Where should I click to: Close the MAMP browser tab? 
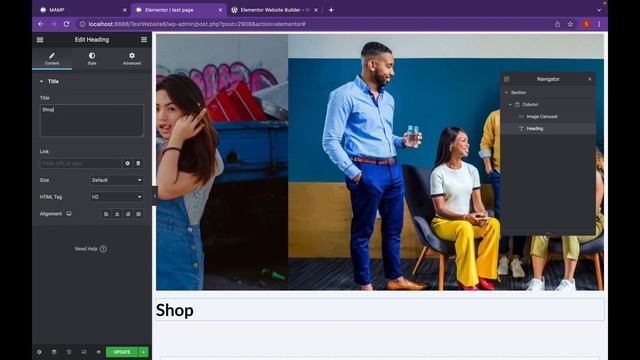tap(124, 10)
